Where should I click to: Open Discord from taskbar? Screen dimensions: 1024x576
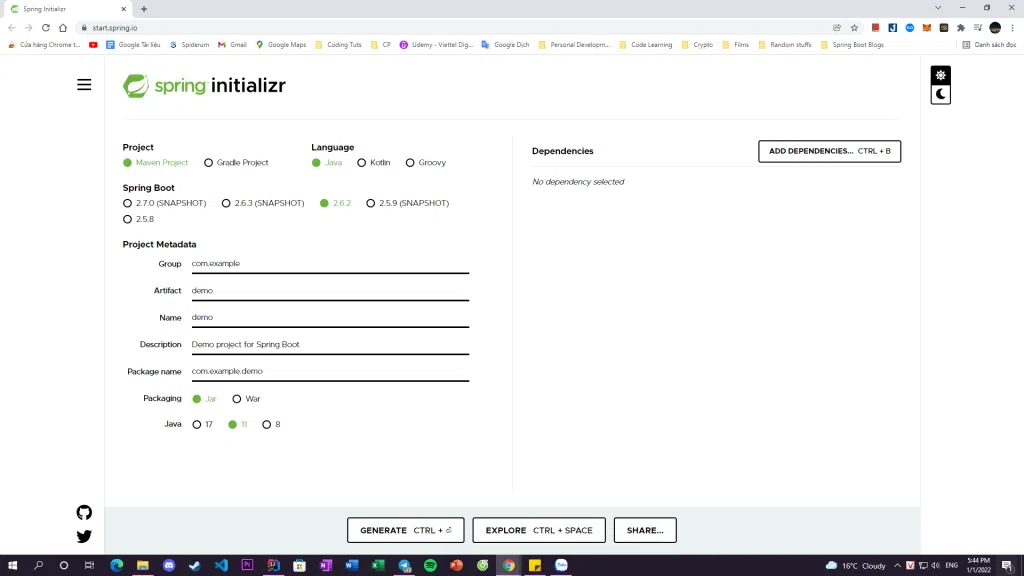coord(169,565)
